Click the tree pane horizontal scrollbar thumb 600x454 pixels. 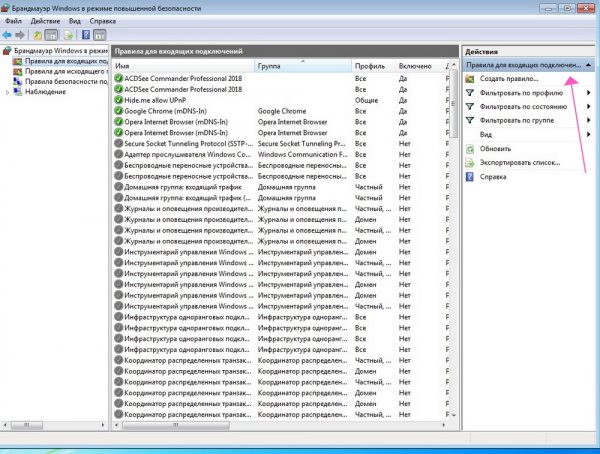coord(26,425)
